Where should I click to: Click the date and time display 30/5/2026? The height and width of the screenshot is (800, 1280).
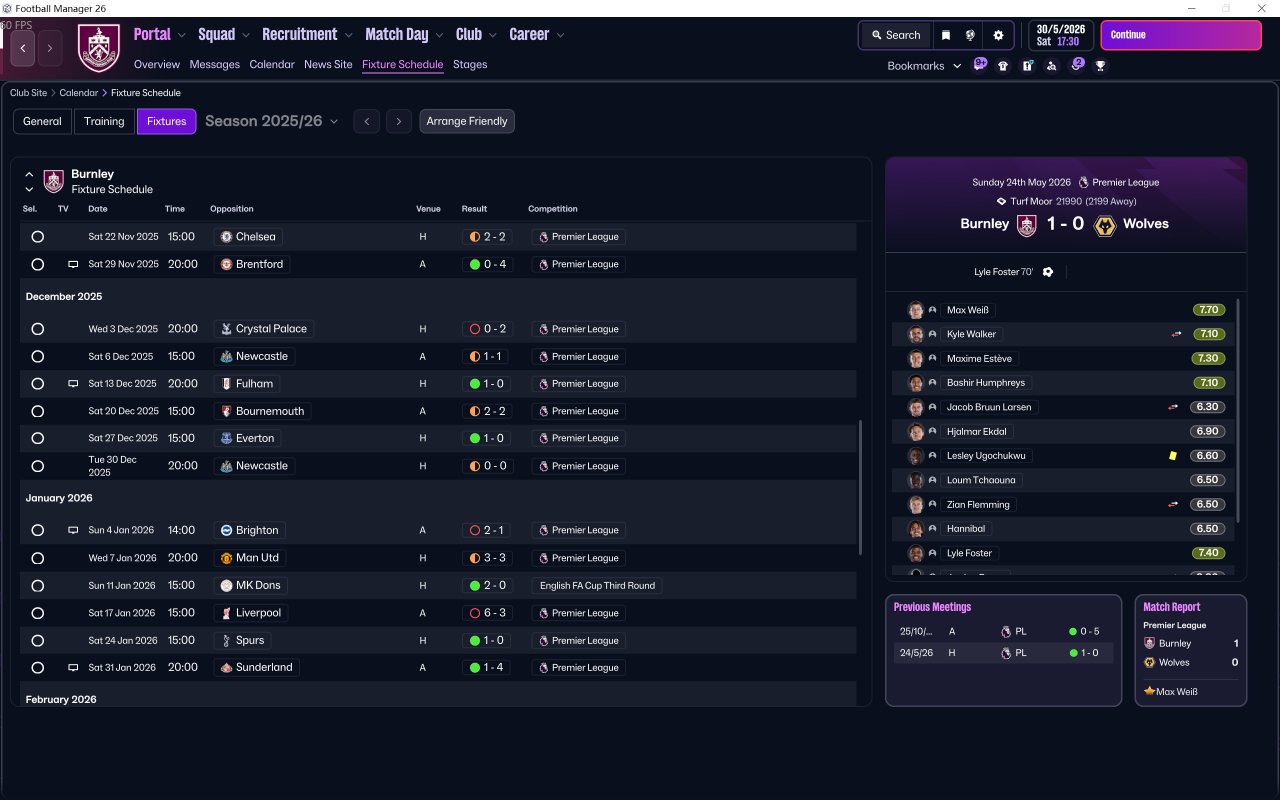pyautogui.click(x=1062, y=35)
